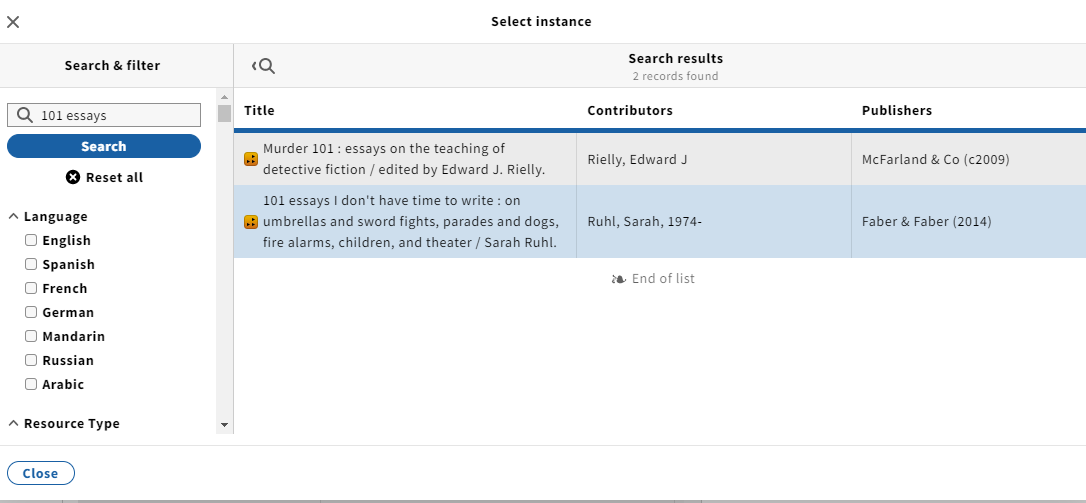
Task: Select the Sarah Ruhl 101 essays record
Action: pyautogui.click(x=659, y=222)
